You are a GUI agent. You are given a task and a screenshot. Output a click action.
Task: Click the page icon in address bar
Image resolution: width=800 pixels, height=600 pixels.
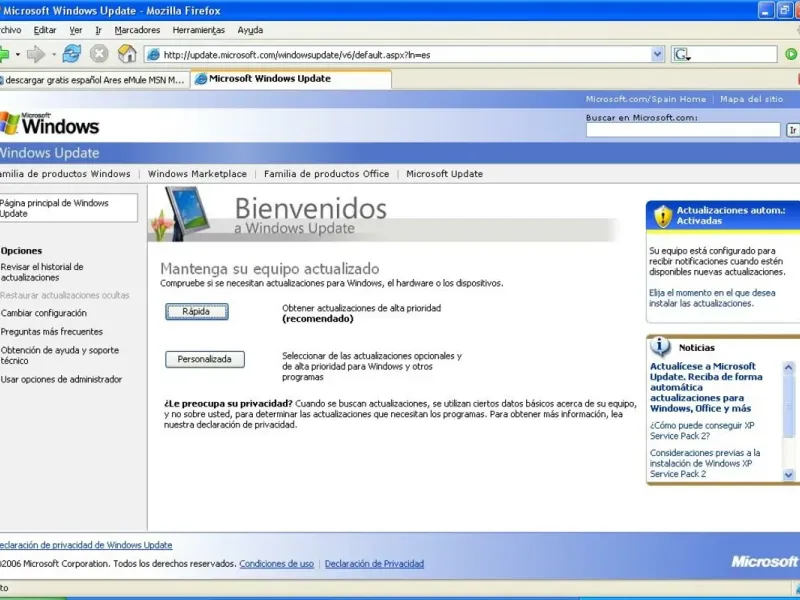coord(153,55)
